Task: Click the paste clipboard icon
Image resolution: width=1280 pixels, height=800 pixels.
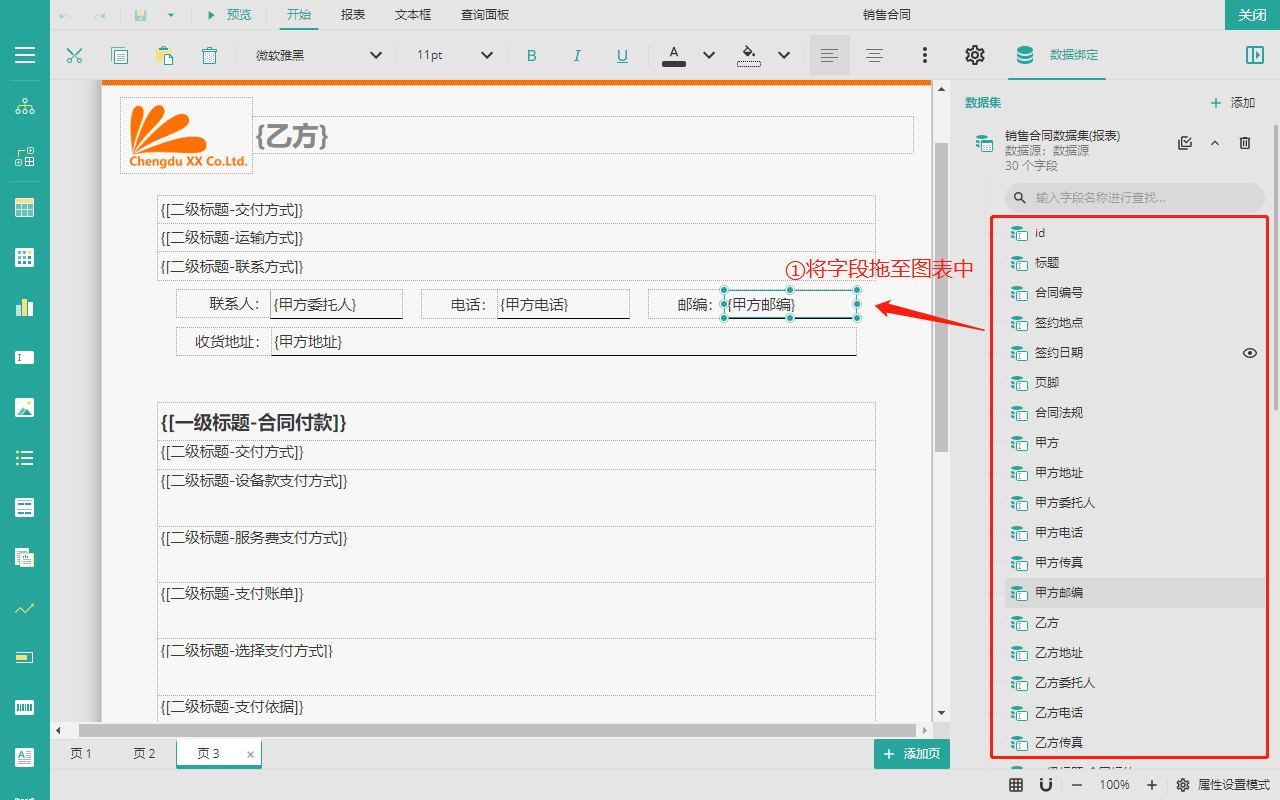Action: [164, 55]
